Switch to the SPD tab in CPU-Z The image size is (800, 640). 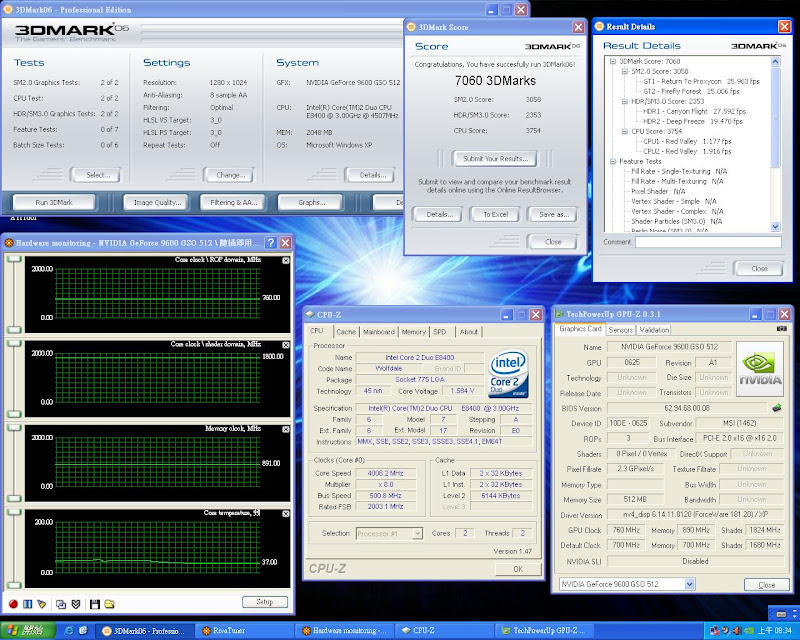pyautogui.click(x=440, y=332)
